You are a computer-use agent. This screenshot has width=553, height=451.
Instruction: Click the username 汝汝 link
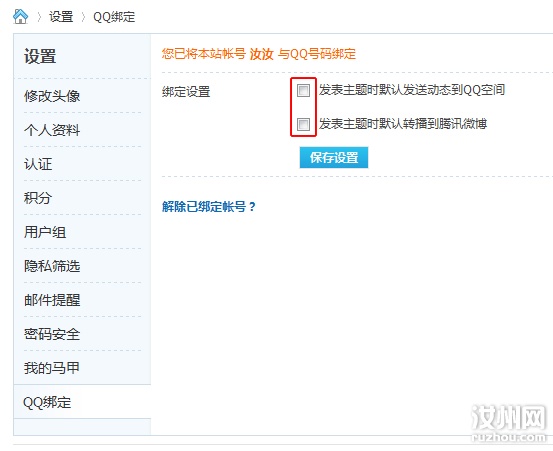pyautogui.click(x=261, y=54)
